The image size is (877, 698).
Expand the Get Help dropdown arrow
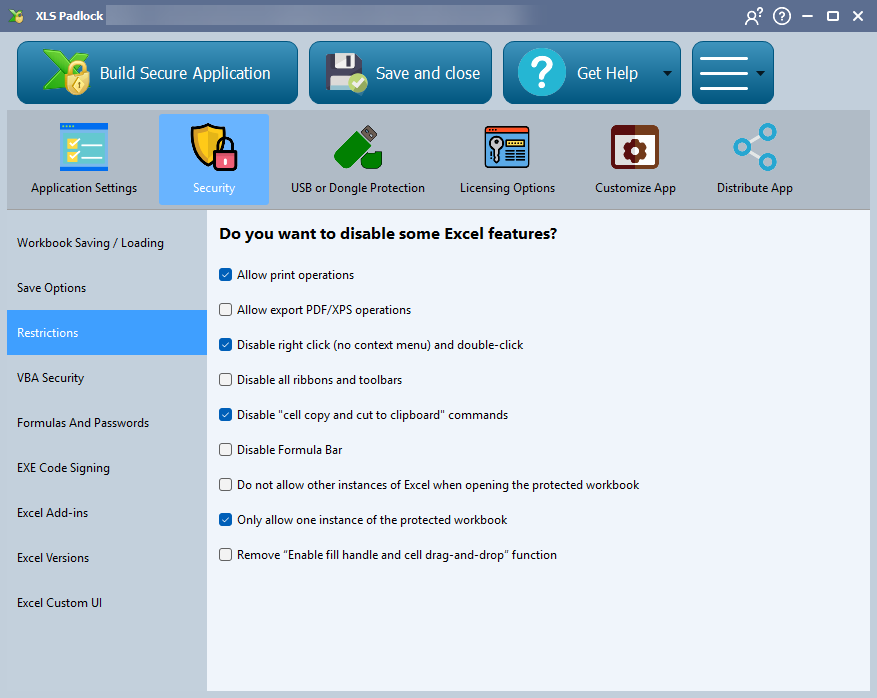(667, 74)
